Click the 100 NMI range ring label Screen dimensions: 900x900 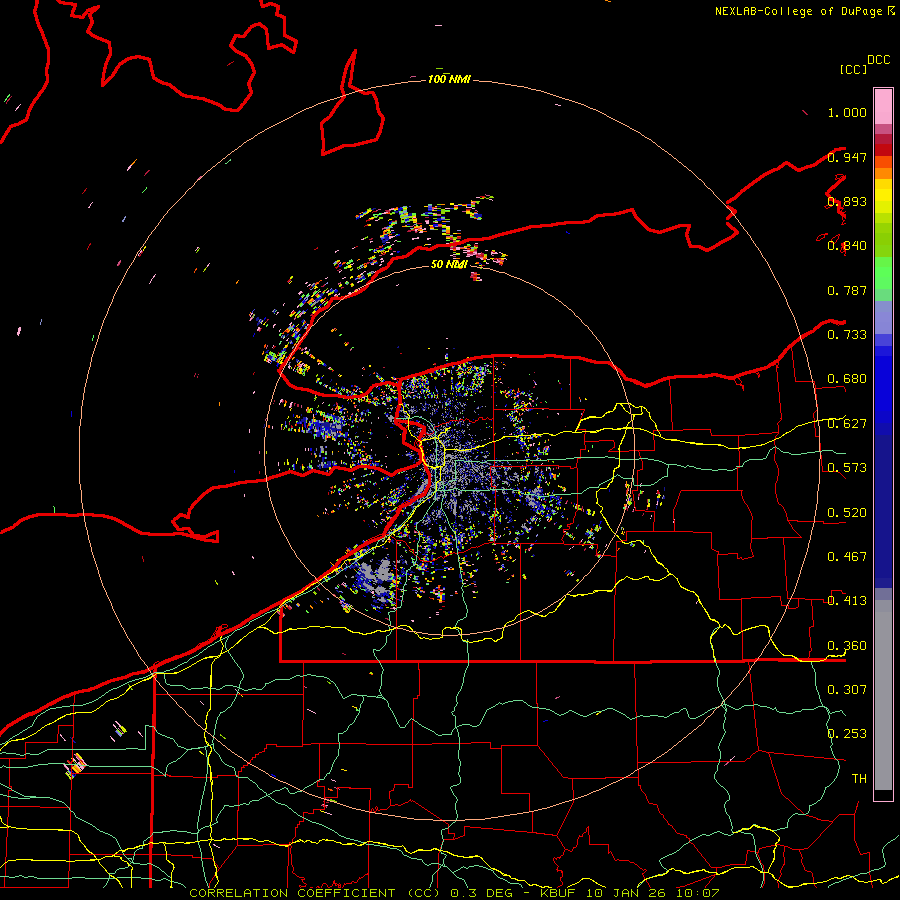click(449, 79)
